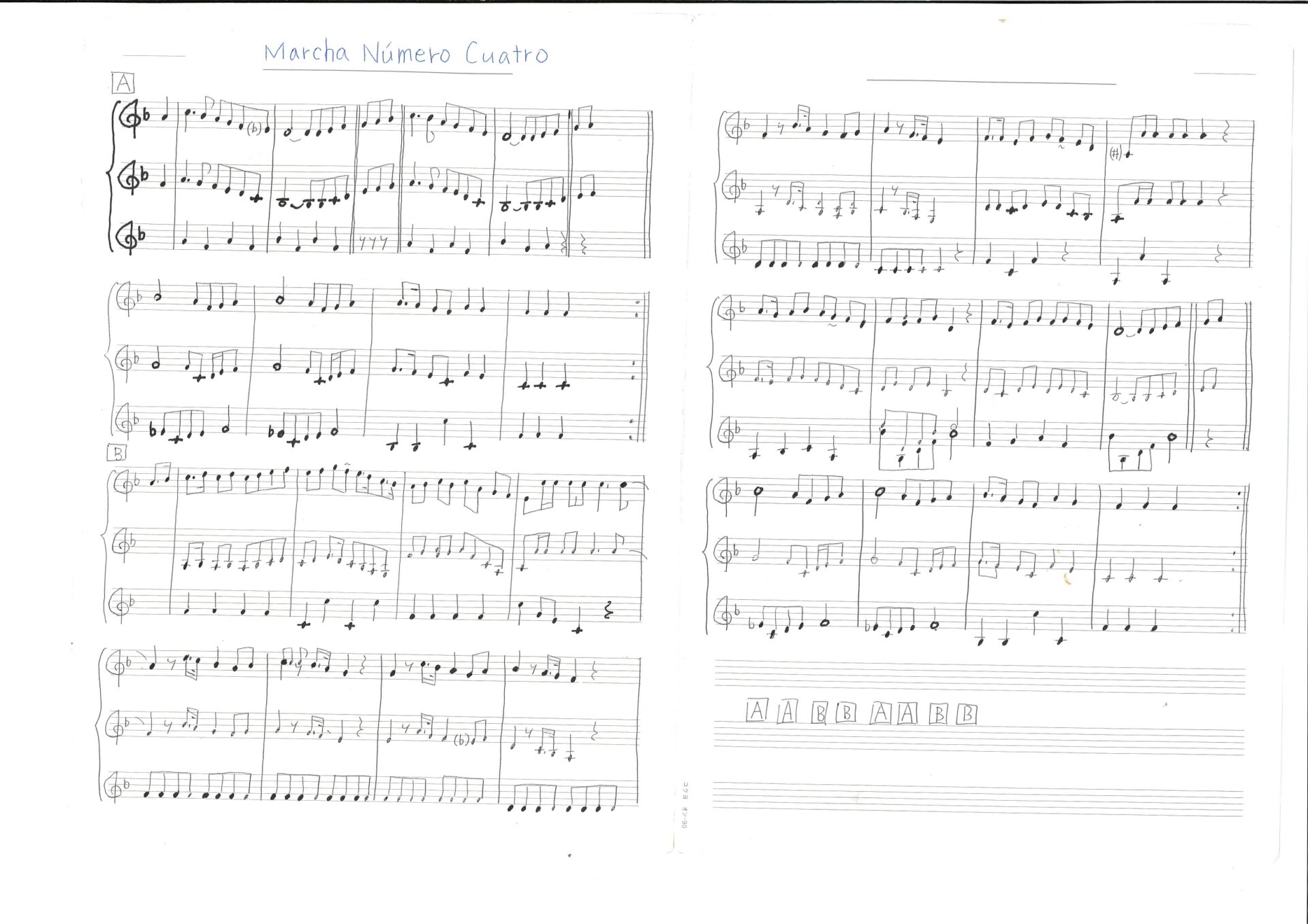The height and width of the screenshot is (924, 1308).
Task: Click the first A box in the form sequence
Action: point(756,711)
